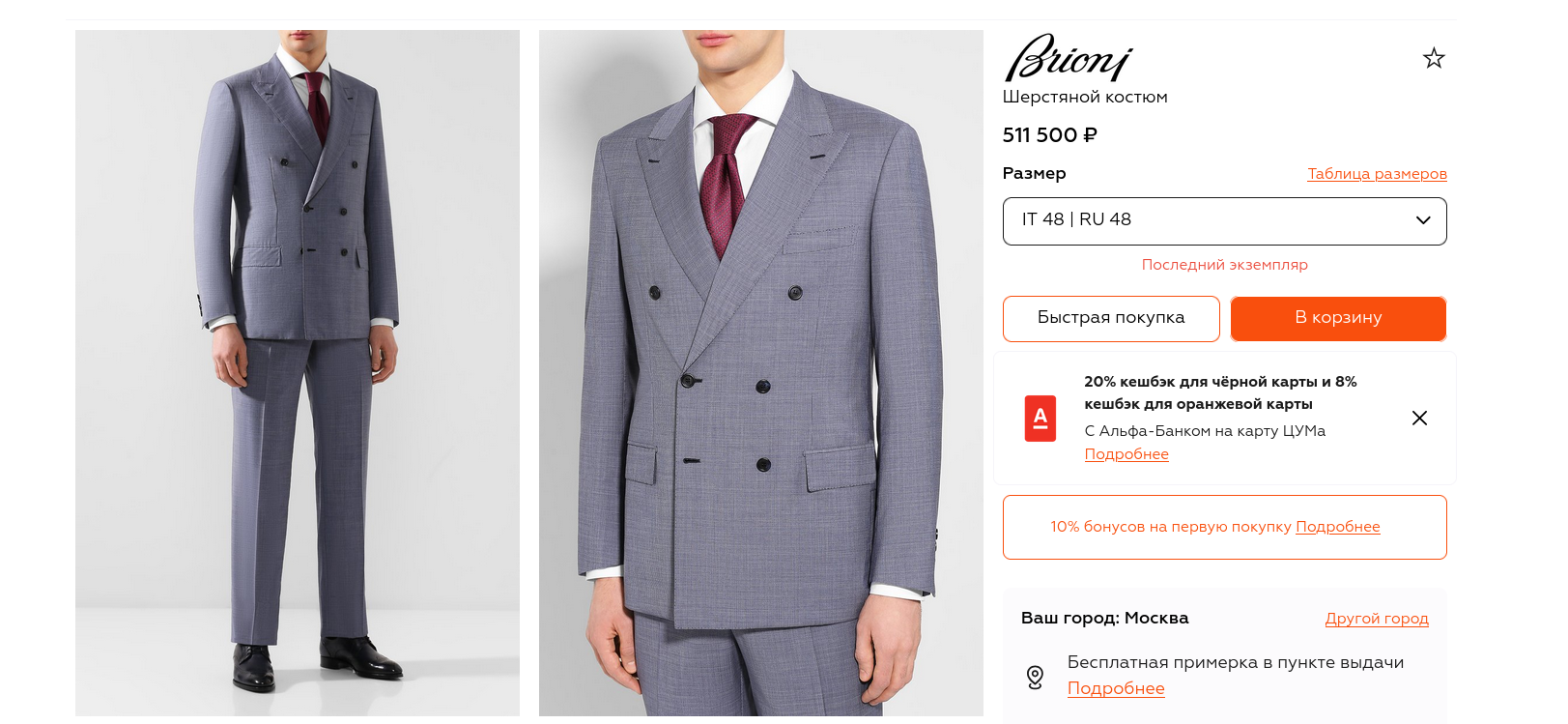Click the Шерстяной костюм product title
This screenshot has width=1568, height=724.
click(x=1085, y=97)
